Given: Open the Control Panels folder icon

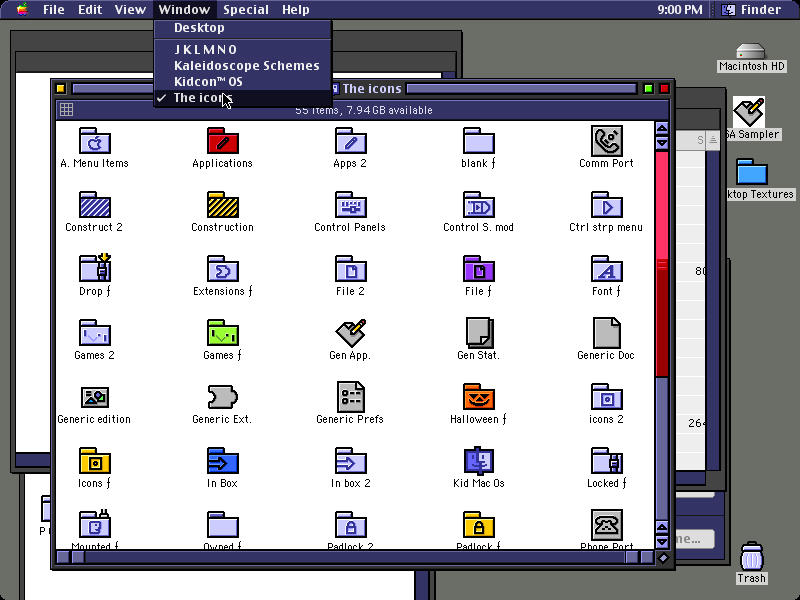Looking at the screenshot, I should tap(351, 205).
